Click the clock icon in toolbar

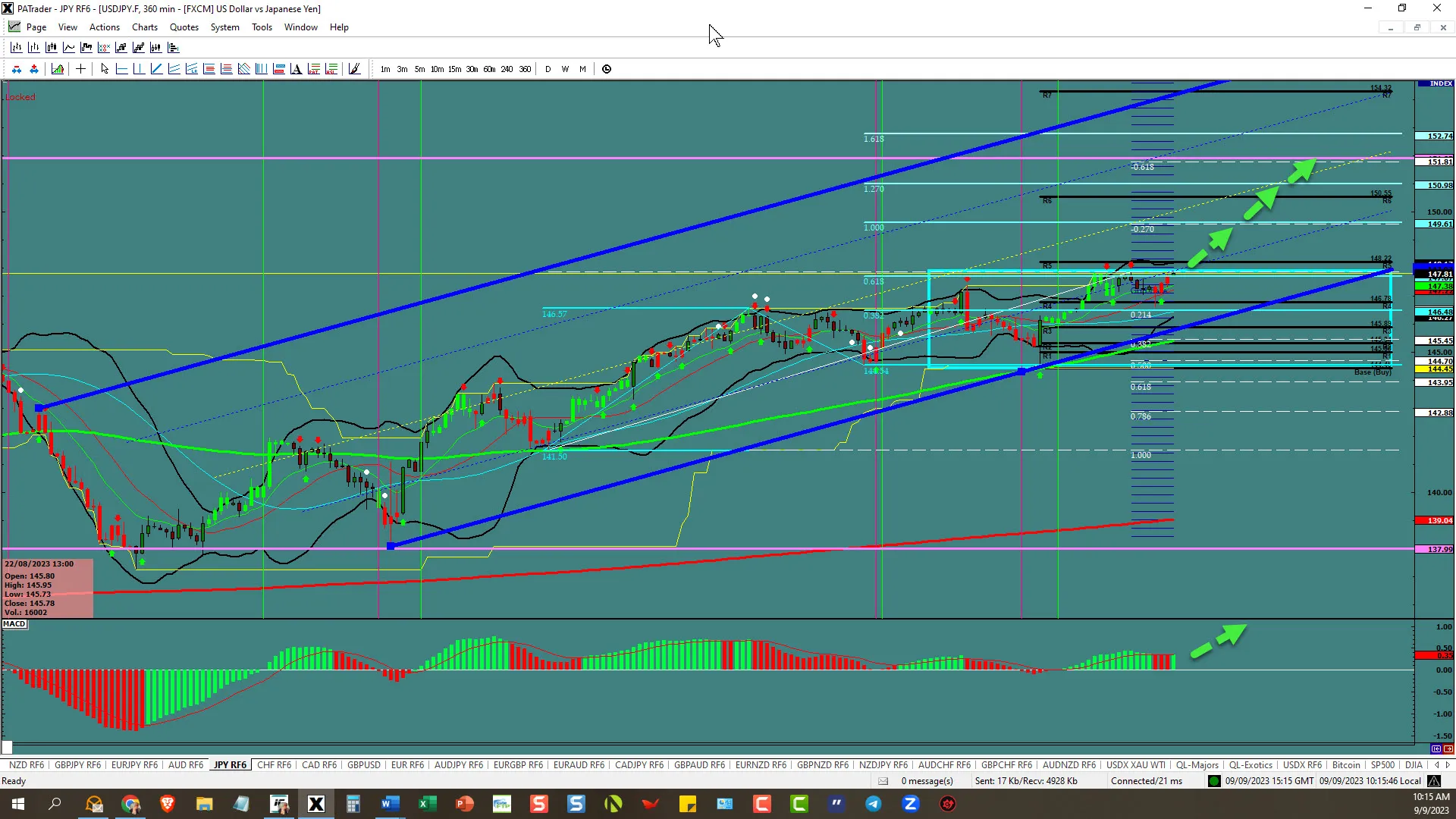tap(607, 69)
